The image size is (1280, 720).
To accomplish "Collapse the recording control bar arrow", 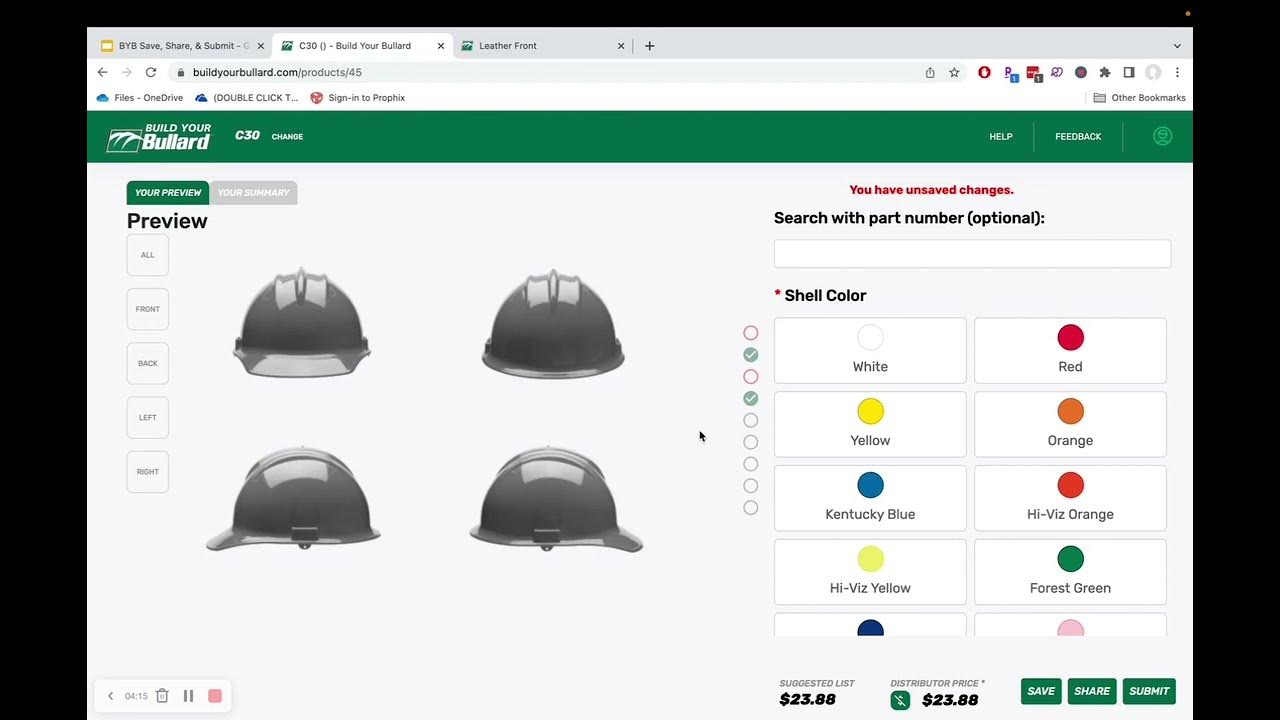I will (x=110, y=696).
